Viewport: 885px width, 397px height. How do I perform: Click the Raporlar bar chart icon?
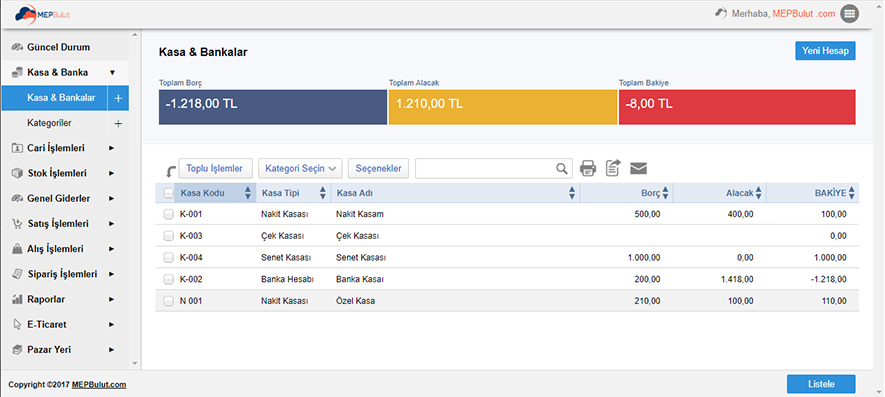click(17, 299)
